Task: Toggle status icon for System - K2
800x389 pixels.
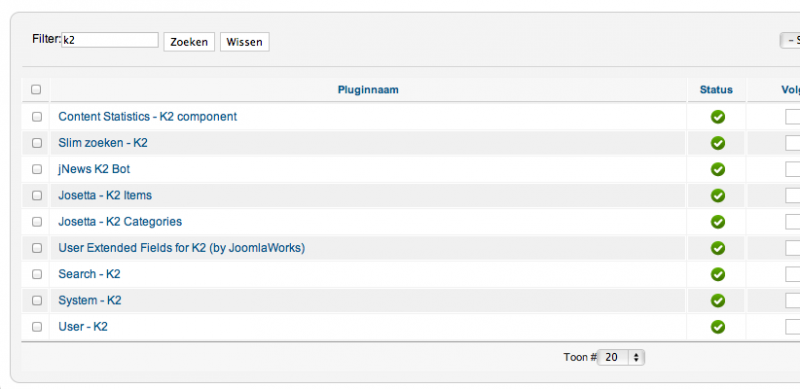Action: coord(718,301)
